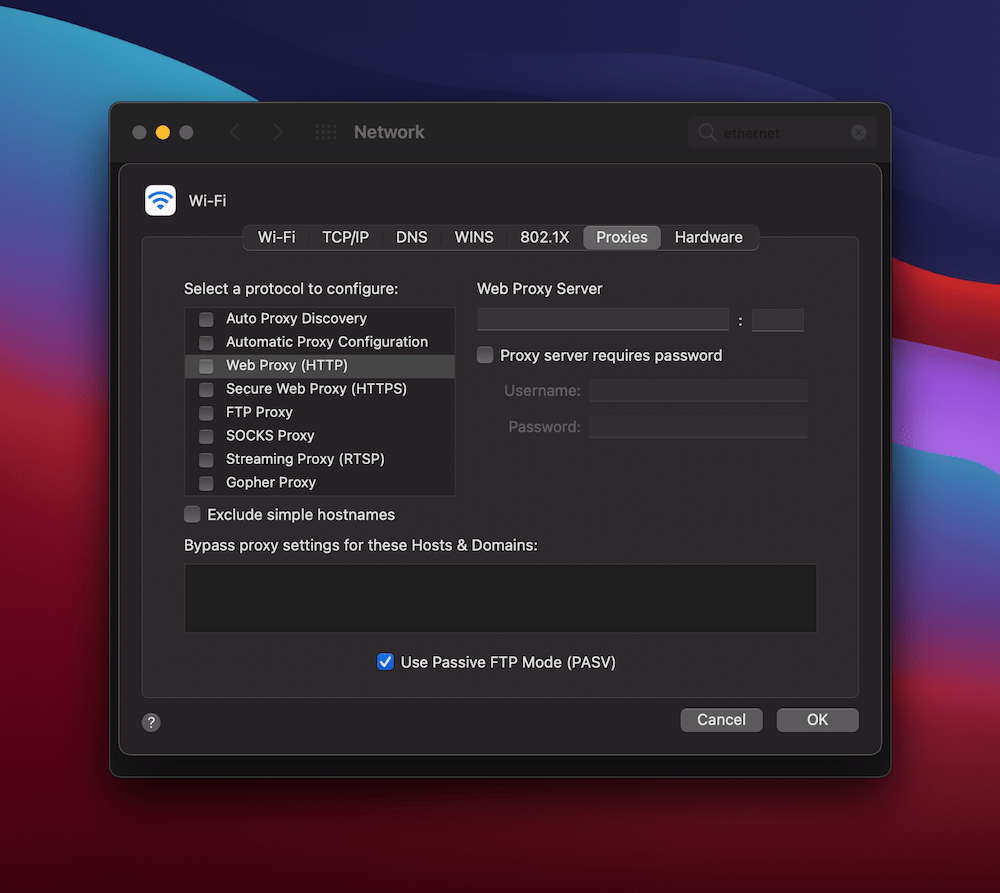Tick the Streaming Proxy (RTSP) checkbox
This screenshot has width=1000, height=893.
[x=206, y=460]
